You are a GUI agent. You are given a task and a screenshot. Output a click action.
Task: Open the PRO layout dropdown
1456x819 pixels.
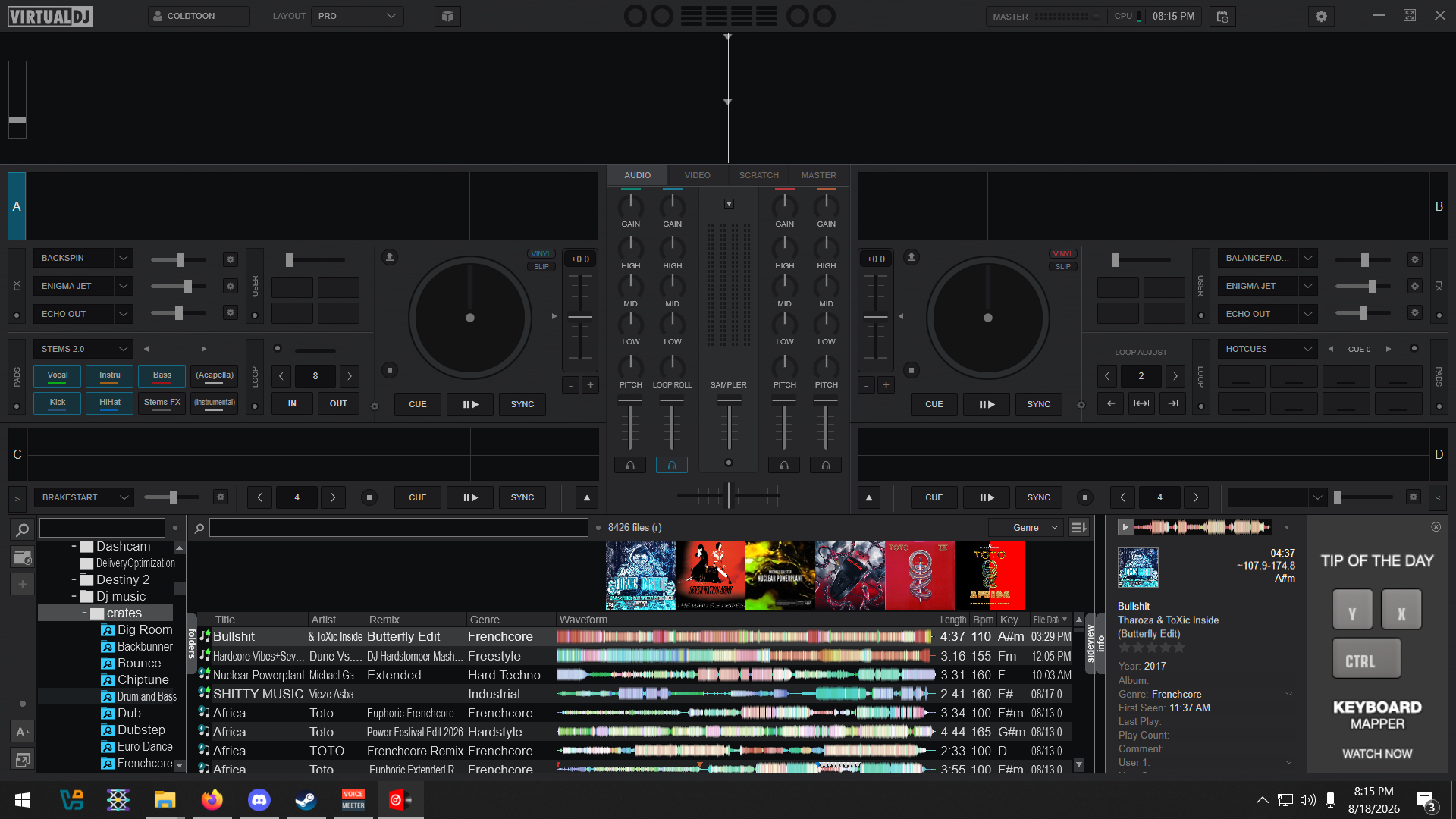357,16
